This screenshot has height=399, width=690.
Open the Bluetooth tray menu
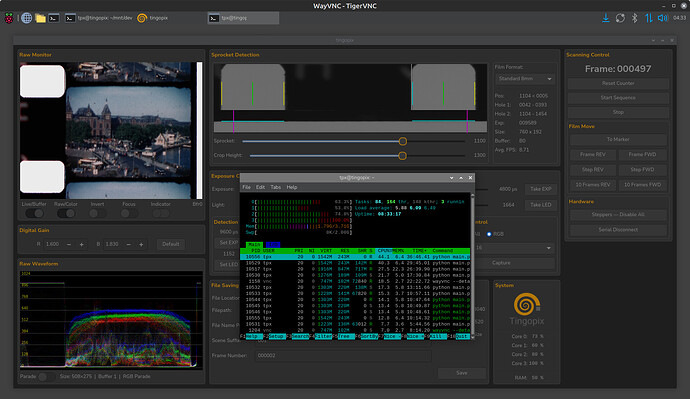635,18
